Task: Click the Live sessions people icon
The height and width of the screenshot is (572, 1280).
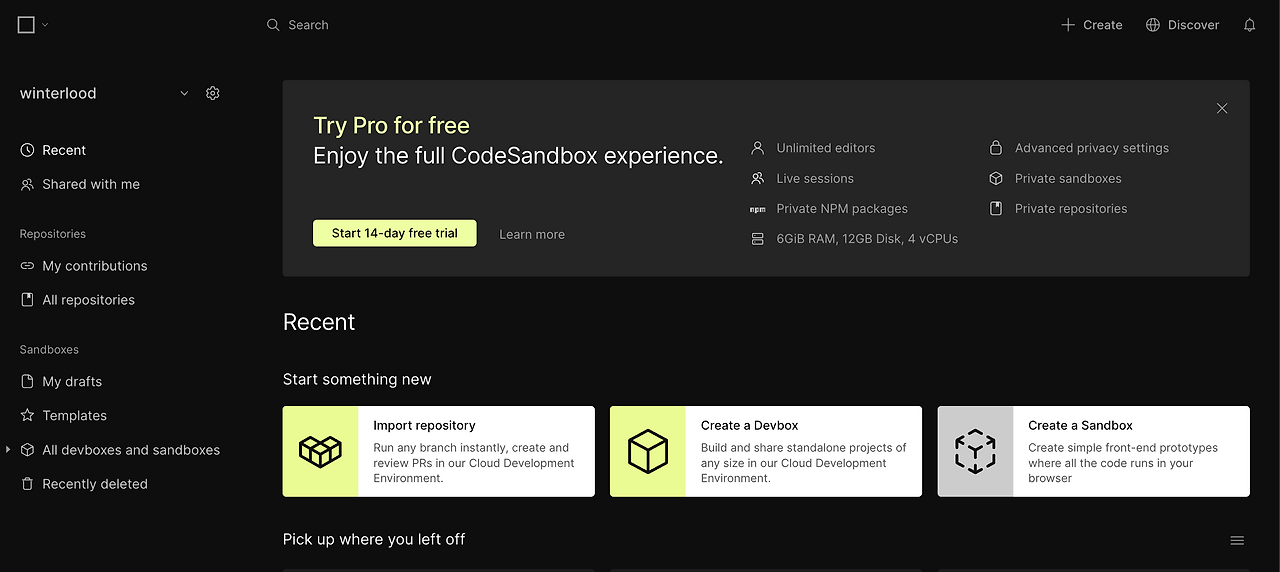Action: (x=757, y=178)
